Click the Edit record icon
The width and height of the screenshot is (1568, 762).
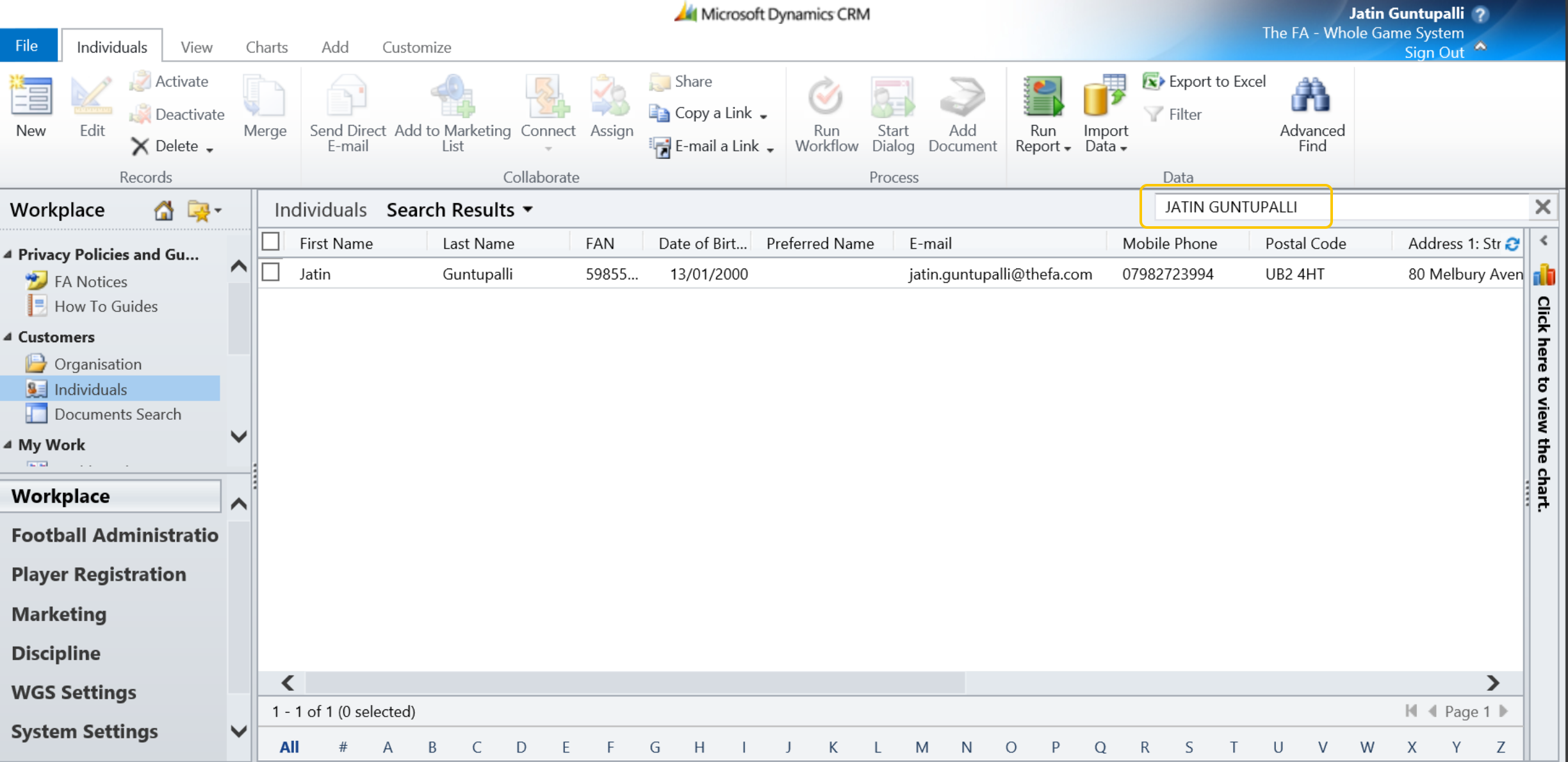92,106
